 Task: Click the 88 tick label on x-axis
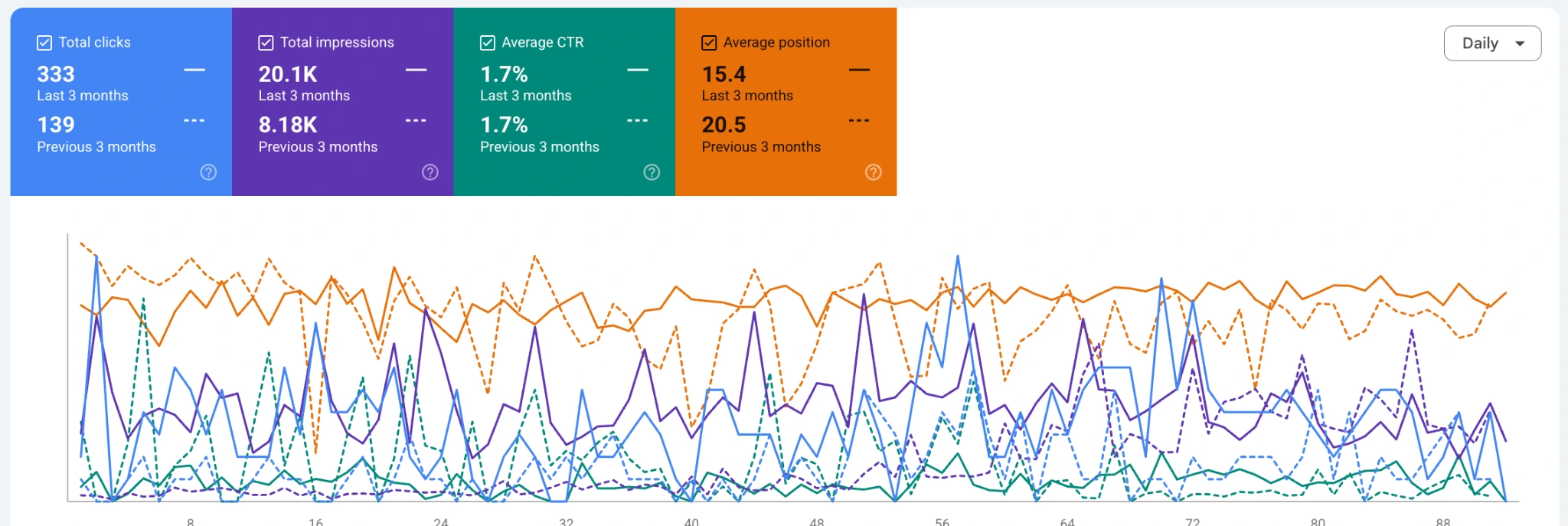point(1443,521)
